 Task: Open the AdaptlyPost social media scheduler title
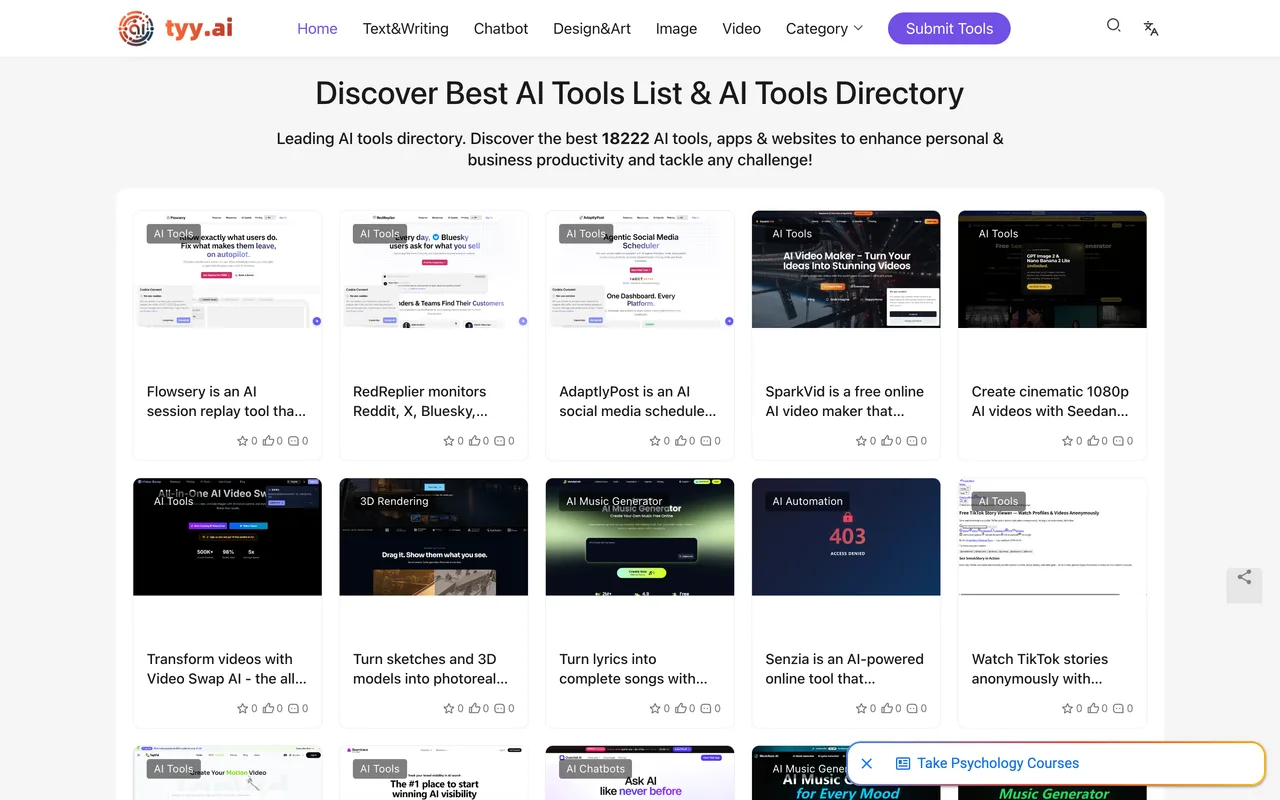click(x=639, y=401)
